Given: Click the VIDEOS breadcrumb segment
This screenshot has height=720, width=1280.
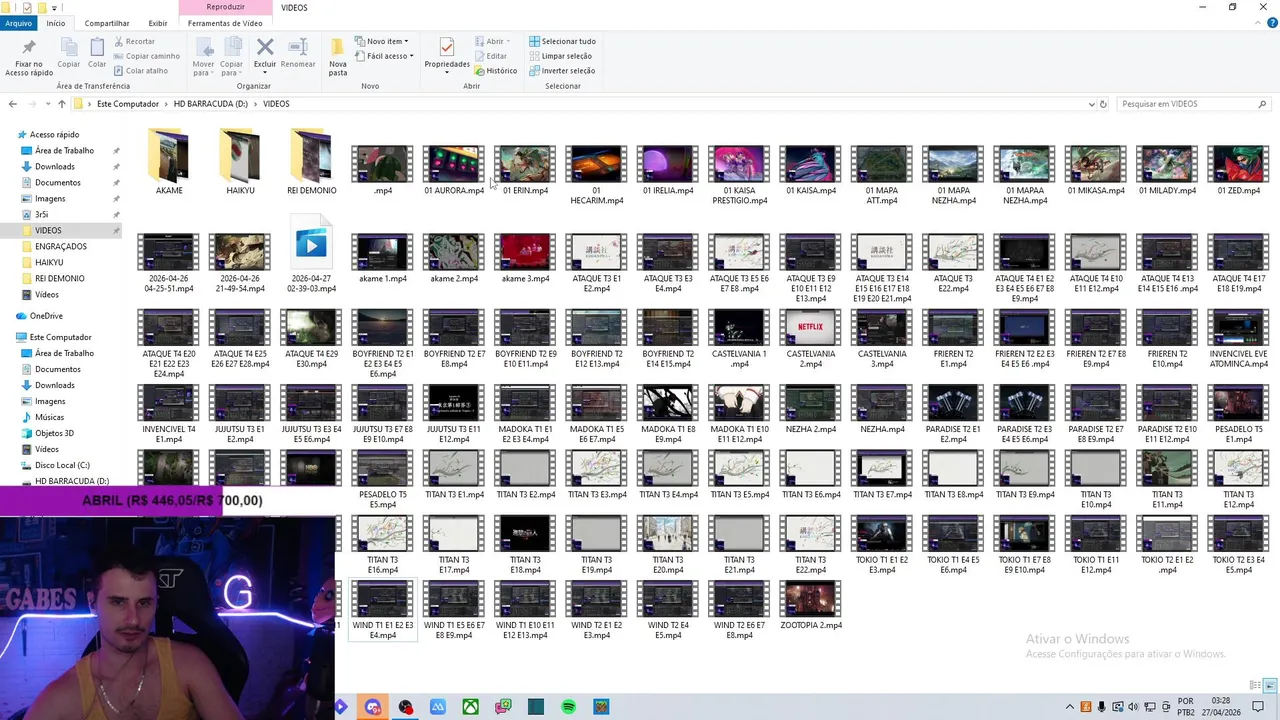Looking at the screenshot, I should (276, 104).
